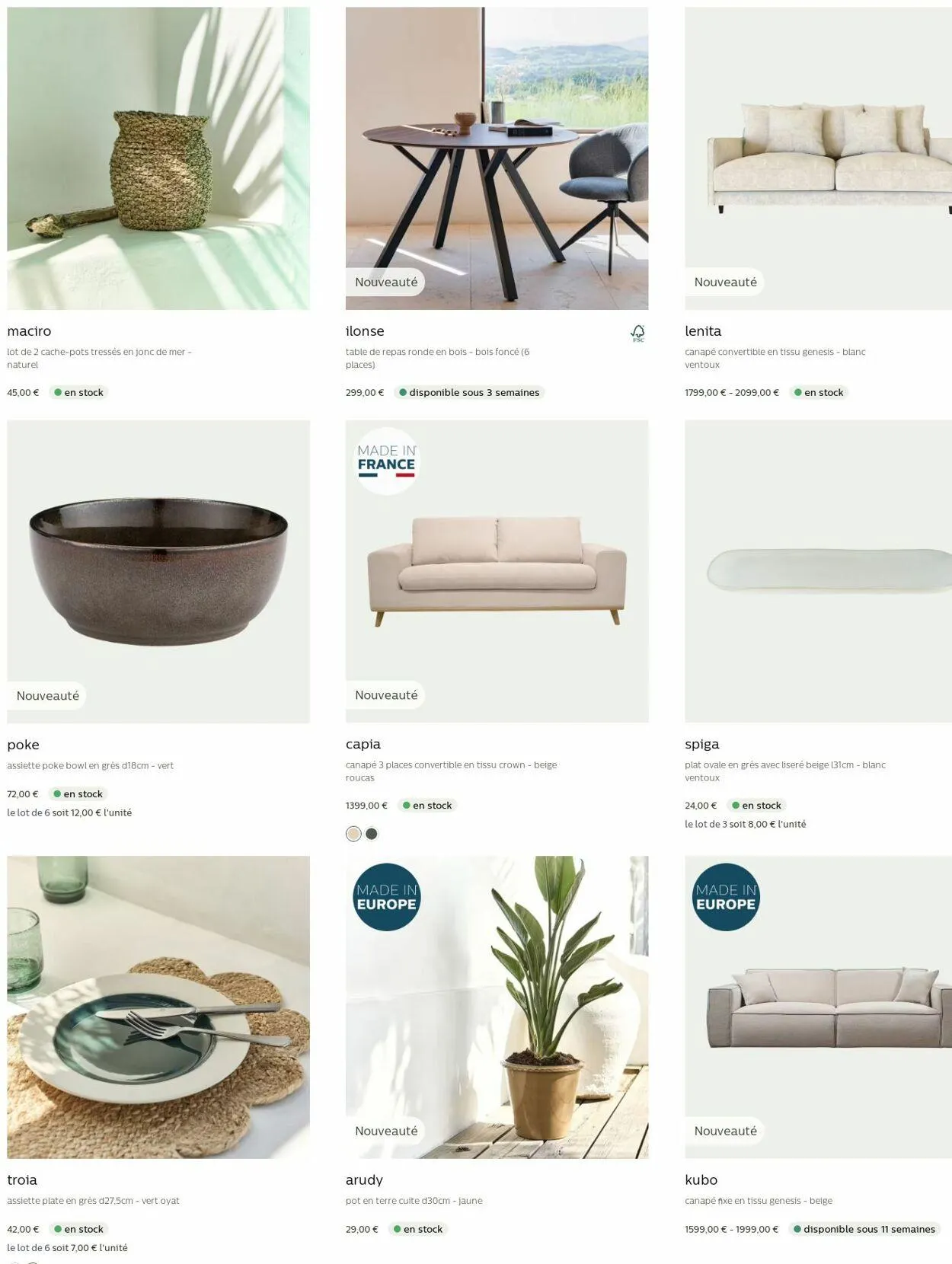Click the maciro woven basket image

pyautogui.click(x=158, y=158)
